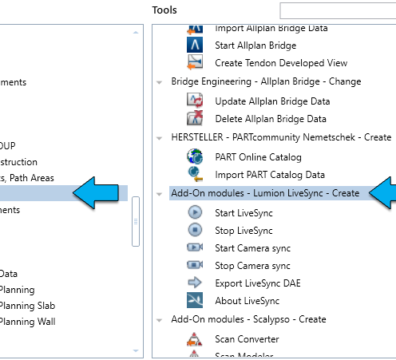Click the Start Allplan Bridge icon

tap(195, 45)
